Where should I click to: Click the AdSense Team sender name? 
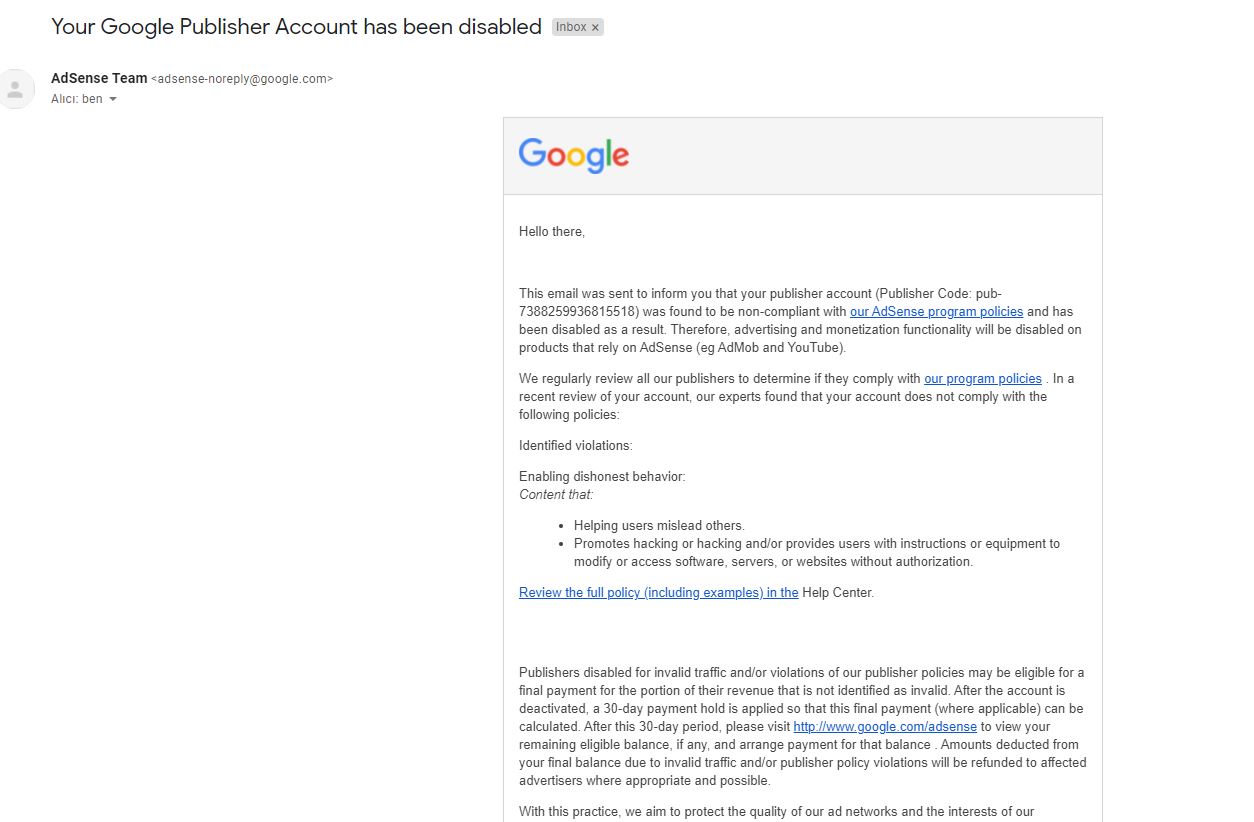coord(99,78)
